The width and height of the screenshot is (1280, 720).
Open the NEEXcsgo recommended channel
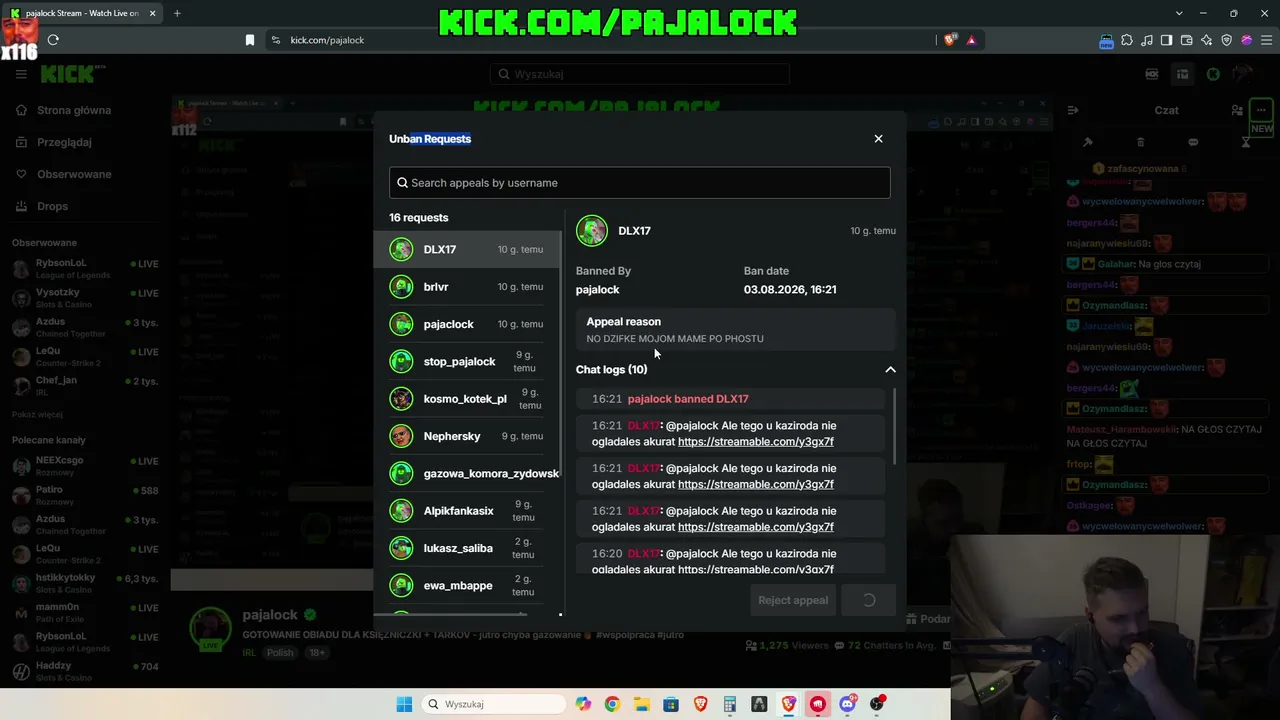tap(84, 466)
